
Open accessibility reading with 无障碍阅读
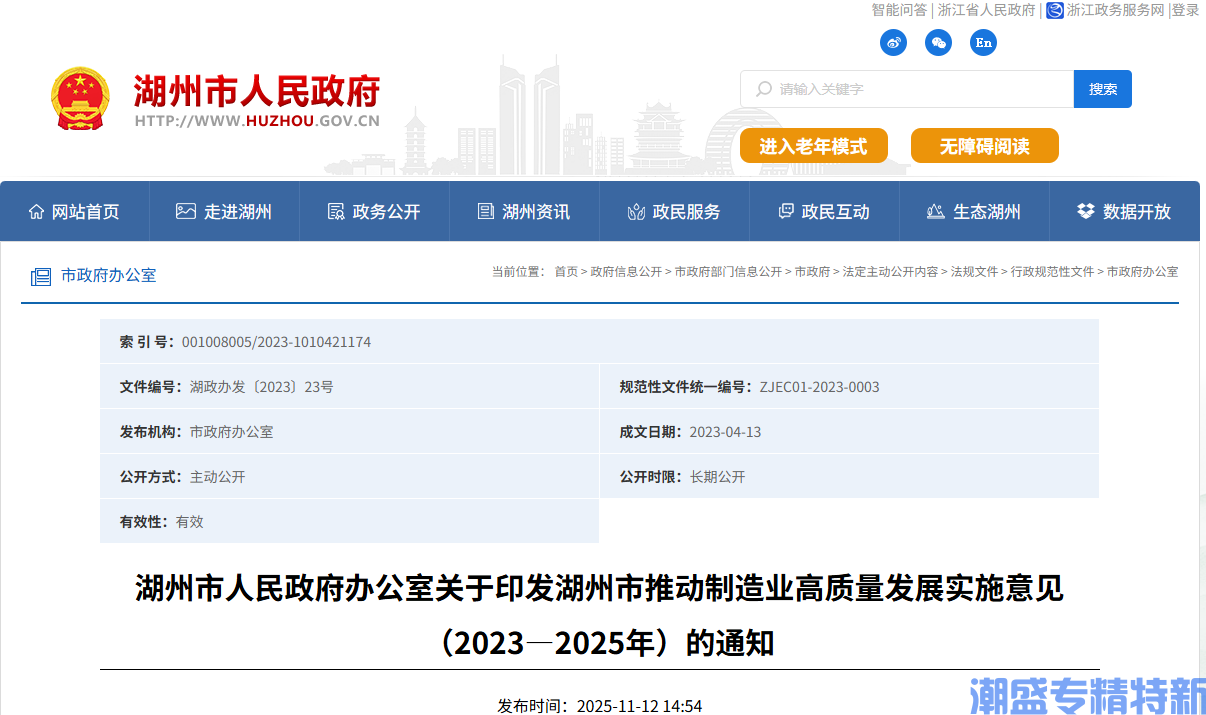pyautogui.click(x=984, y=145)
